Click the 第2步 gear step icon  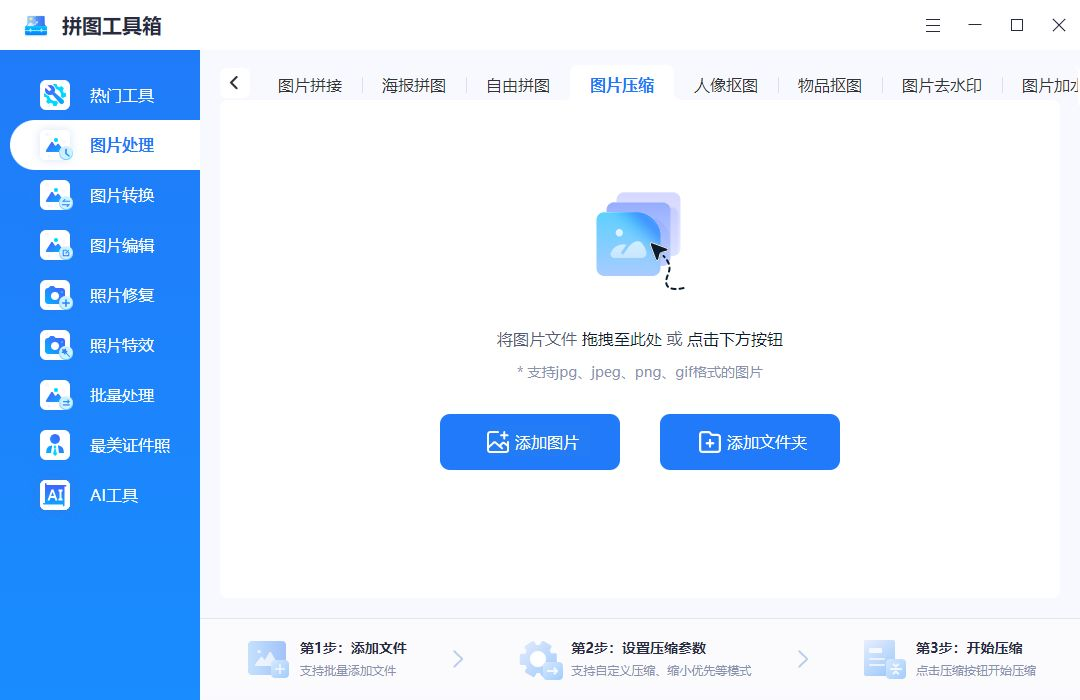pyautogui.click(x=541, y=659)
